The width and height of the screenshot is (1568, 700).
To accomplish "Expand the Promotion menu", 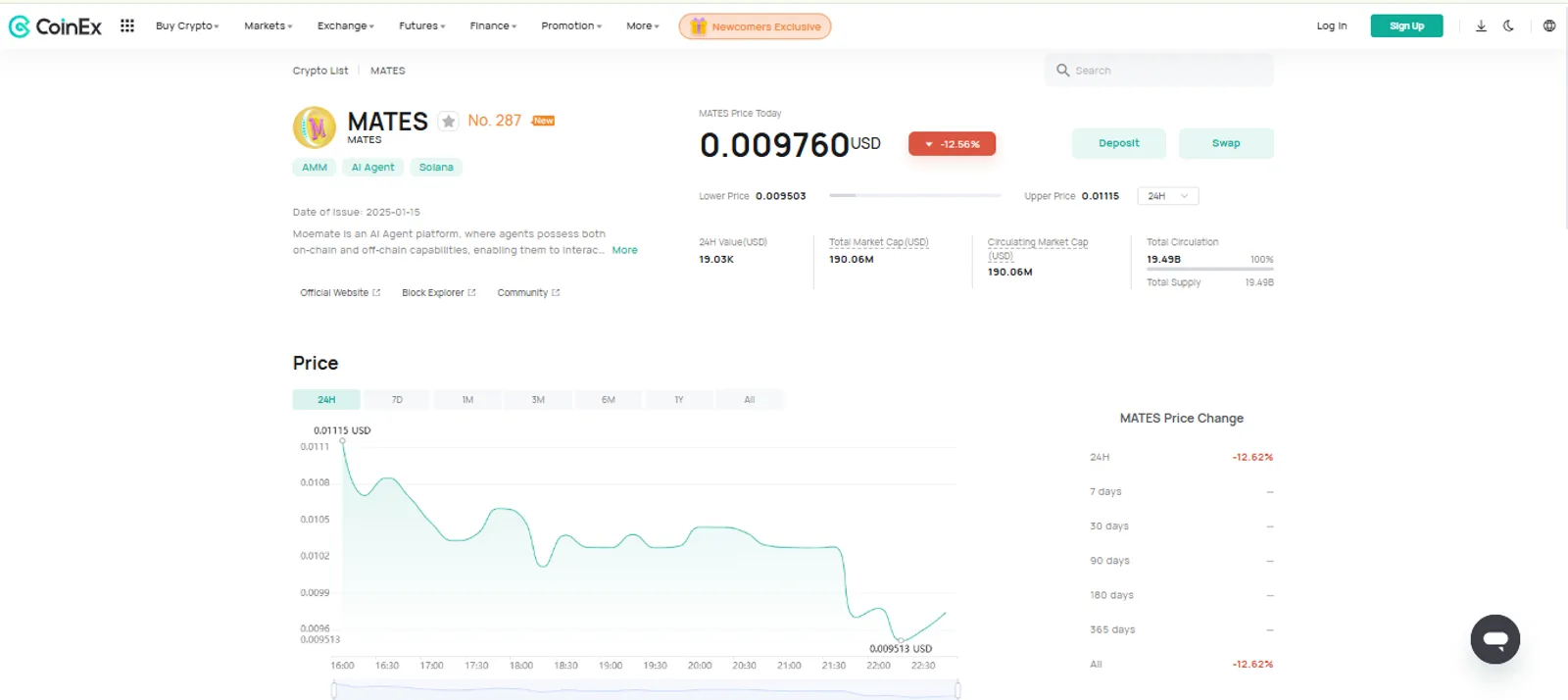I will 571,26.
